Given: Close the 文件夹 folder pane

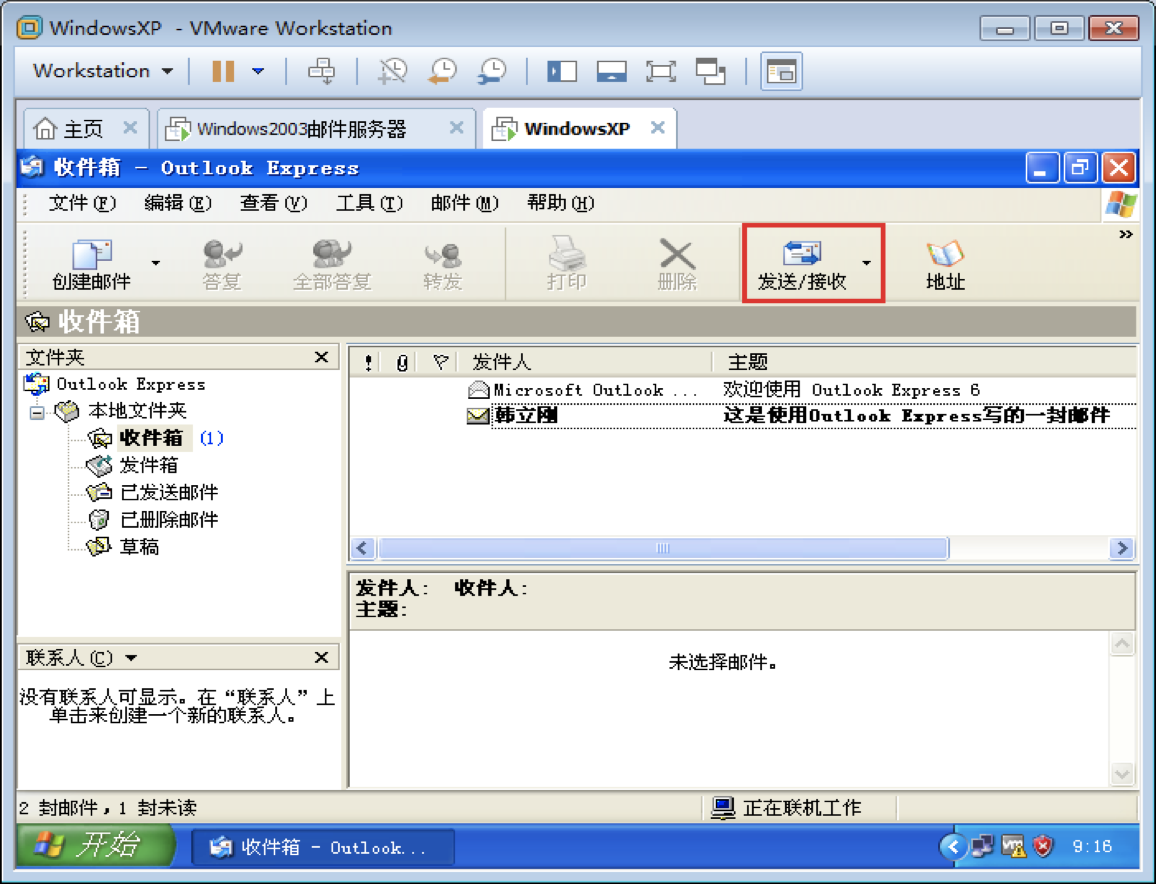Looking at the screenshot, I should coord(321,358).
